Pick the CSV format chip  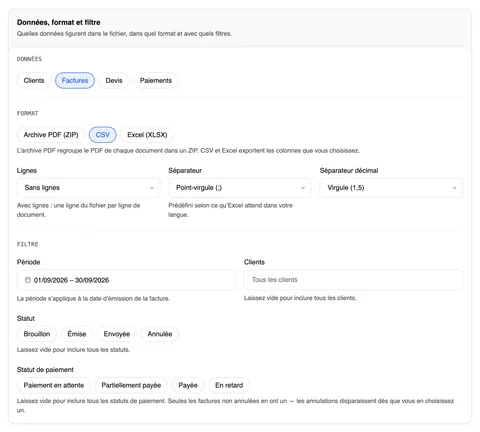pos(102,135)
